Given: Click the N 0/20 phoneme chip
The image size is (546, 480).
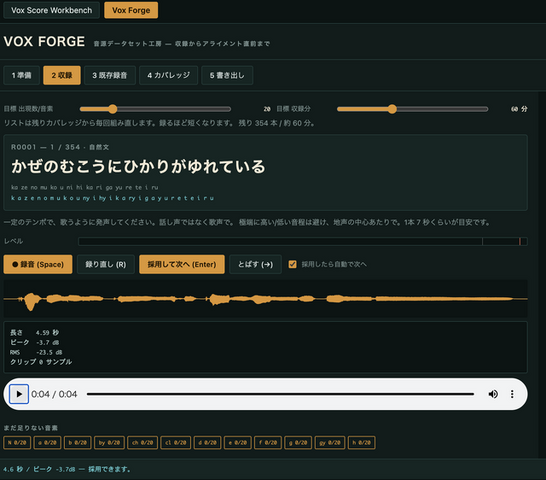Looking at the screenshot, I should click(17, 443).
